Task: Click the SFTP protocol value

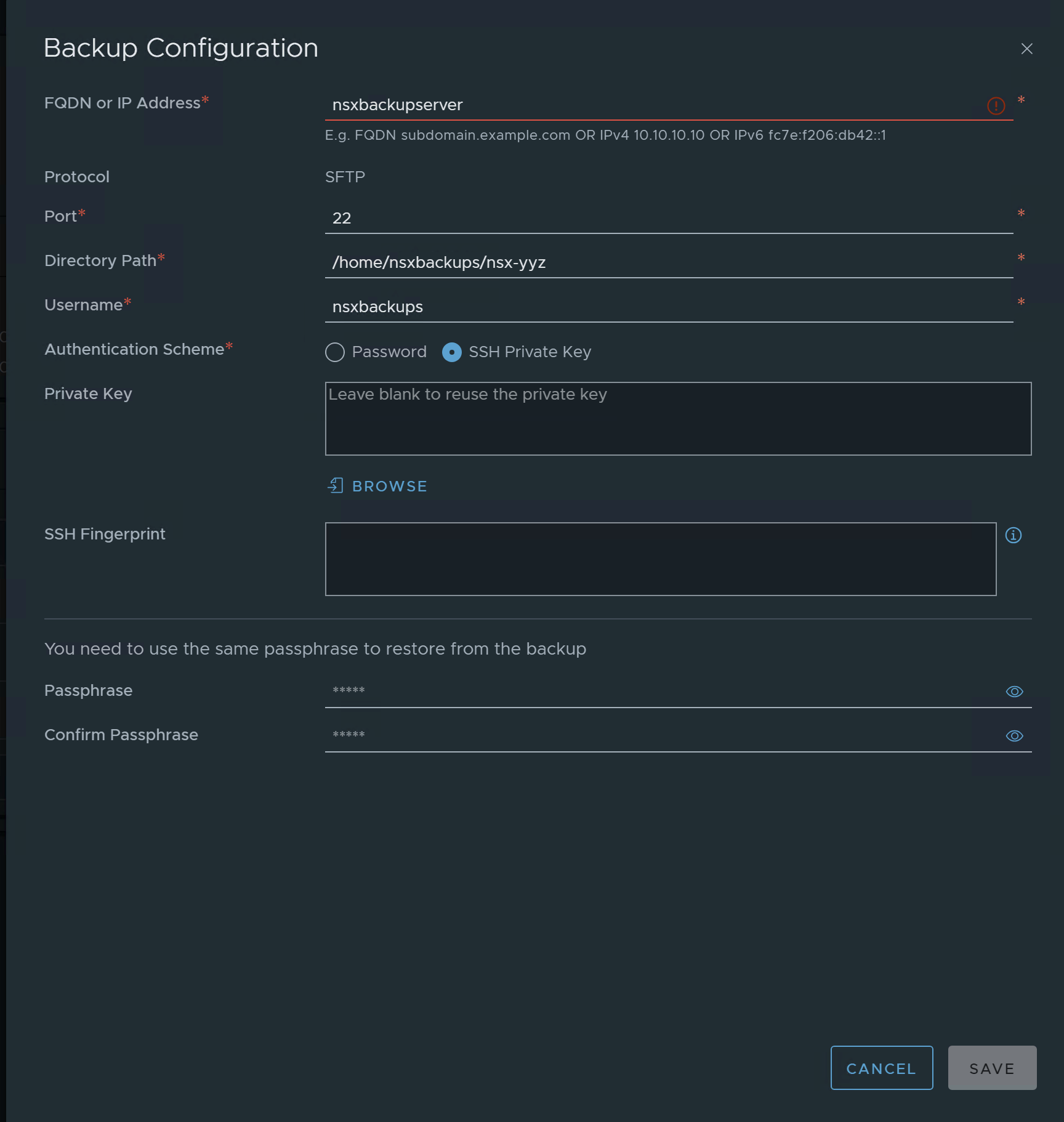Action: click(345, 177)
